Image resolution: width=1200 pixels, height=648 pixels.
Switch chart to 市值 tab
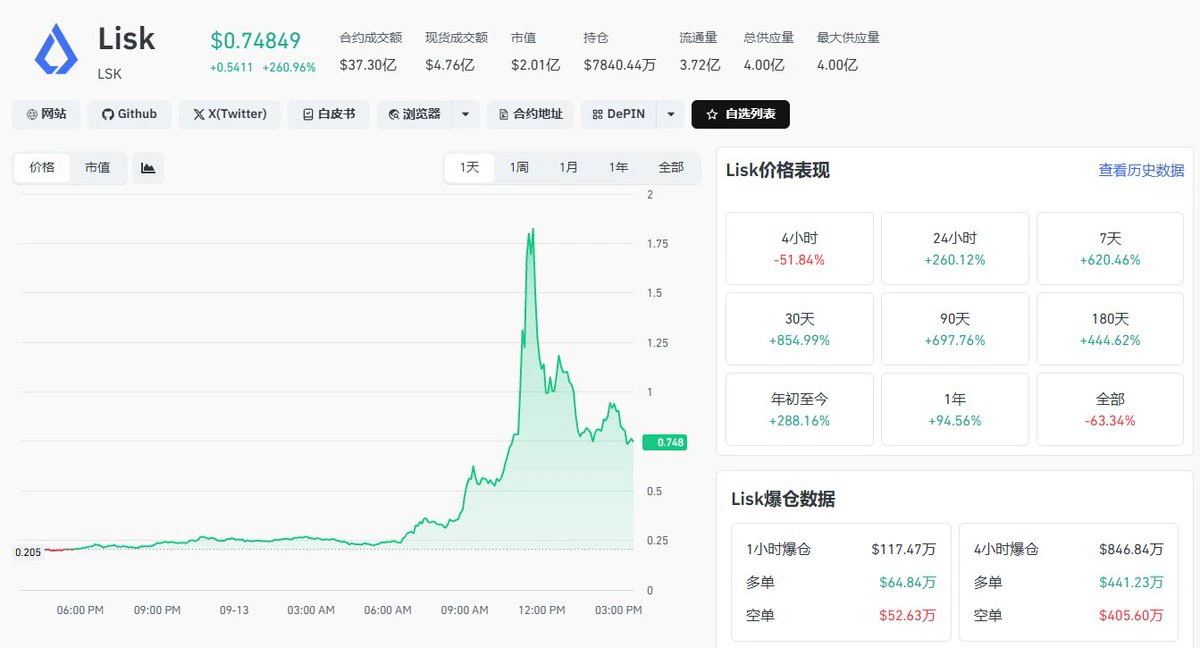[x=98, y=168]
